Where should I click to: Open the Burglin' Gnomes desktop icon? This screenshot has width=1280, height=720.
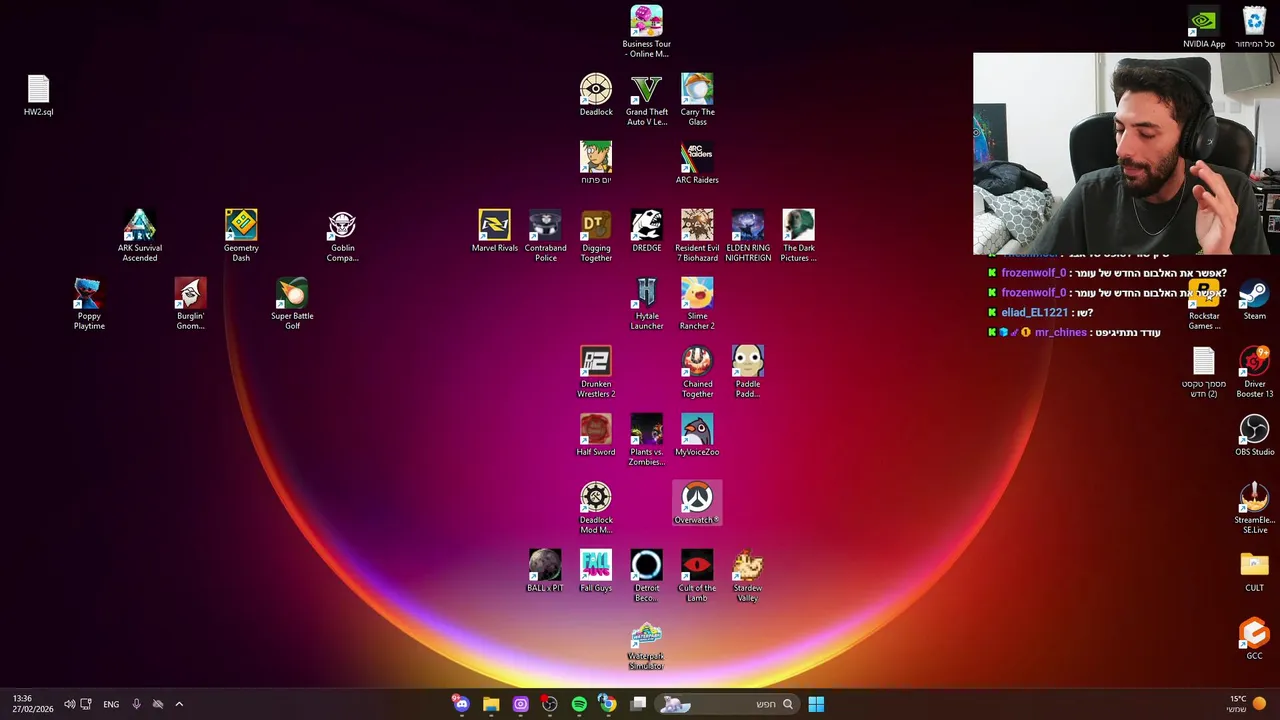pyautogui.click(x=190, y=303)
